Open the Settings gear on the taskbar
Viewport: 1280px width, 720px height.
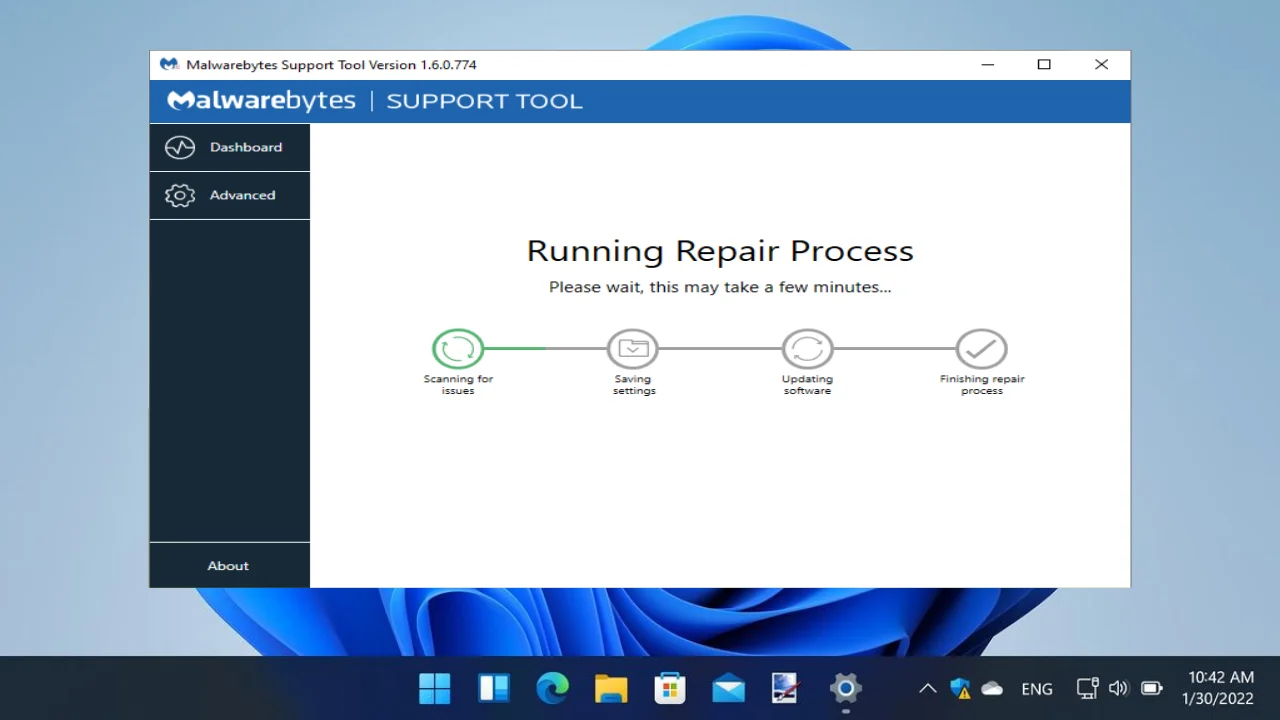coord(846,688)
